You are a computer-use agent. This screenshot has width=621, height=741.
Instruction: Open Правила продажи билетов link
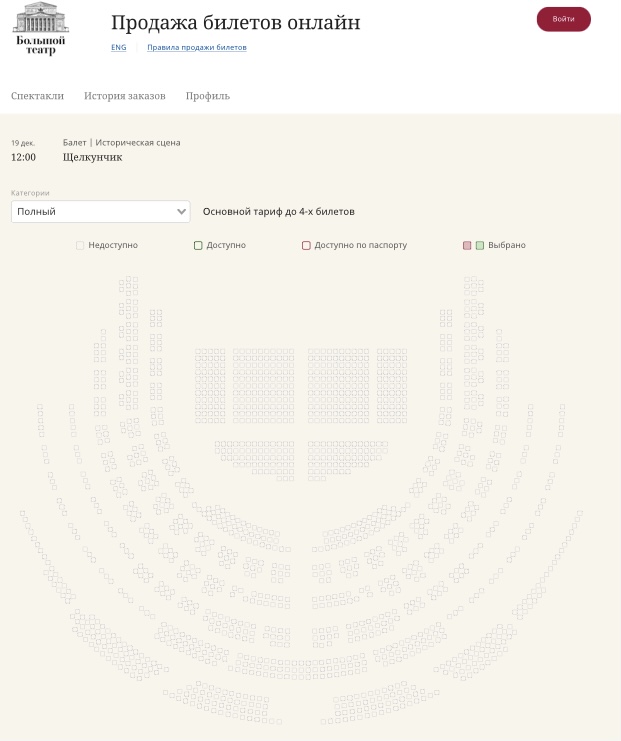pos(196,47)
